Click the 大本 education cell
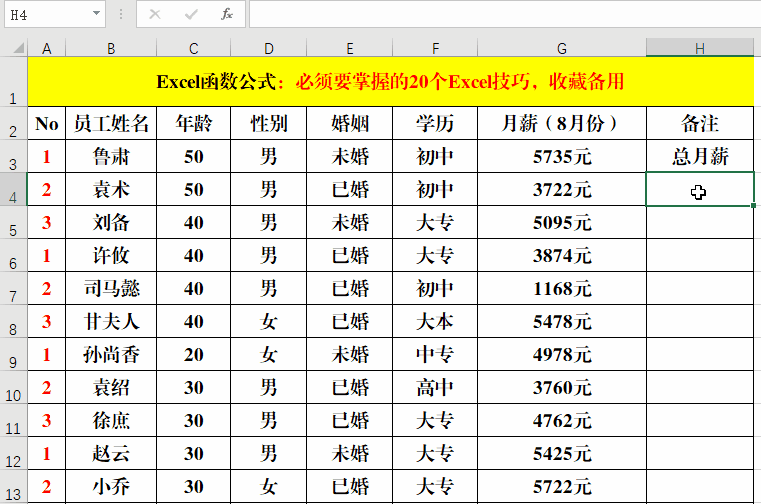761x504 pixels. pos(435,321)
